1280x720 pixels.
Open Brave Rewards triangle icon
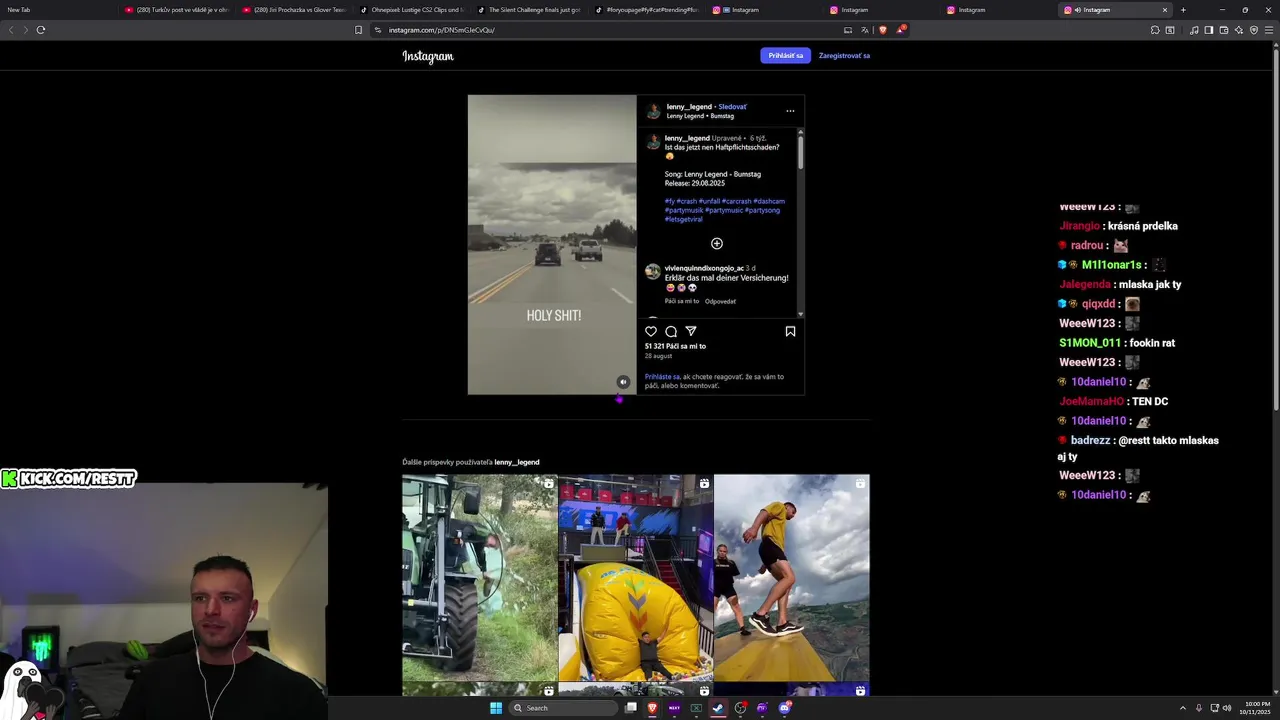(x=901, y=30)
